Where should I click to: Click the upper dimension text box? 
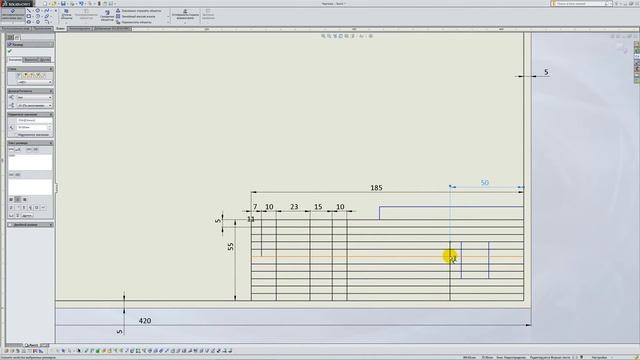coord(30,162)
